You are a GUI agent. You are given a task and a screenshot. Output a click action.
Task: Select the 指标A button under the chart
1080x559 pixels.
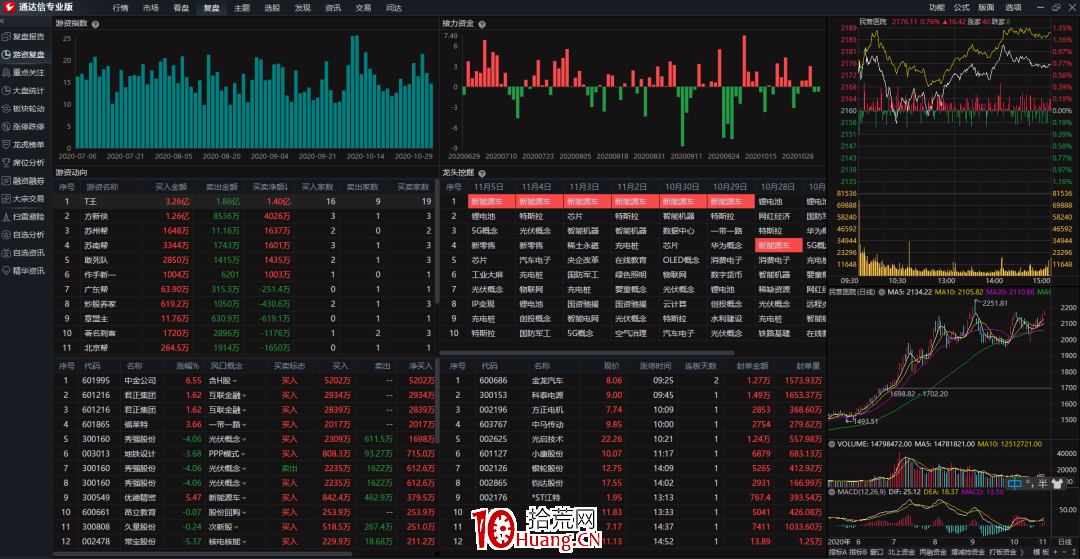(x=838, y=552)
